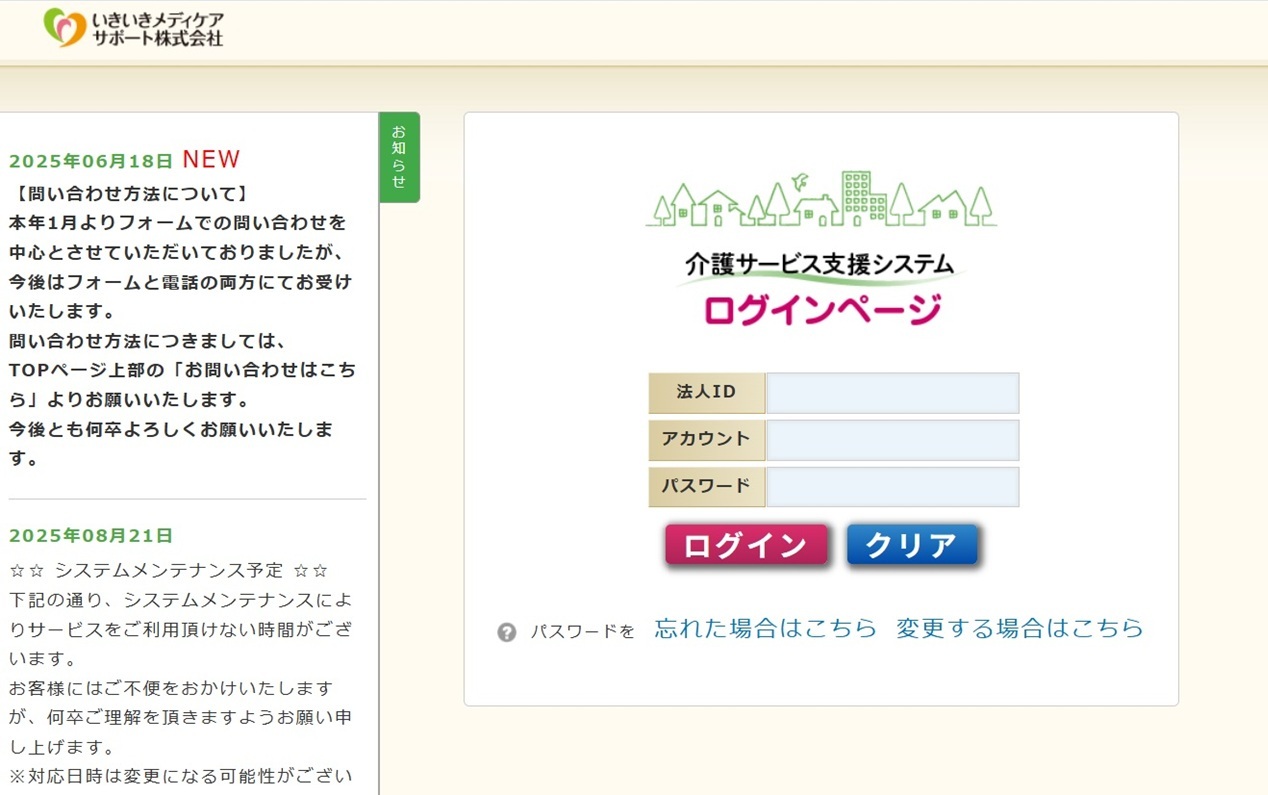The height and width of the screenshot is (795, 1268).
Task: Focus the パスワード input field
Action: (892, 487)
